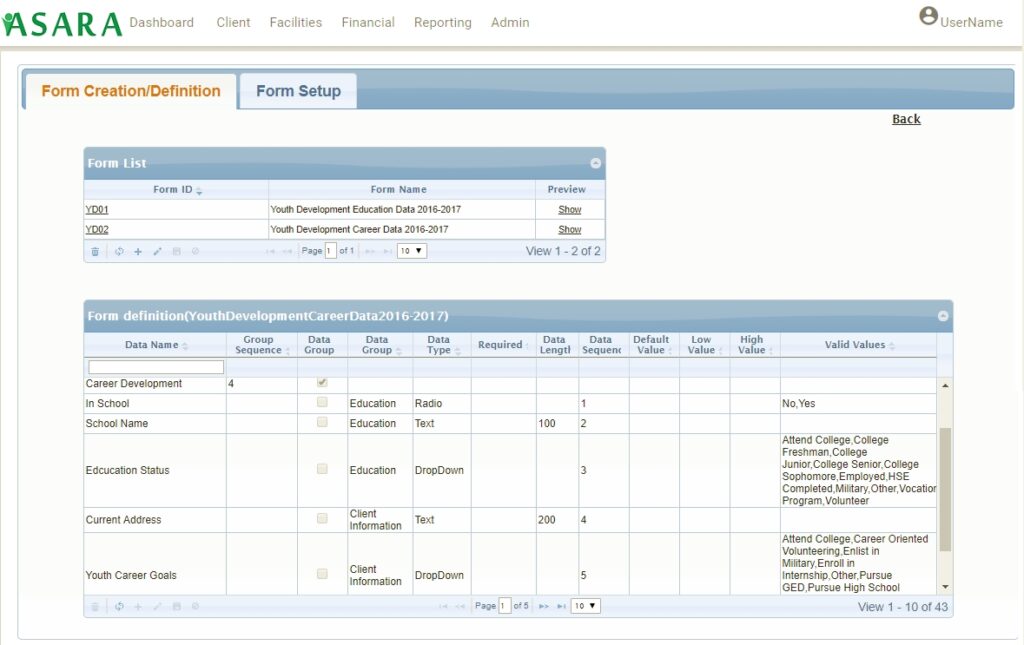Viewport: 1024px width, 645px height.
Task: Switch to the Form Setup tab
Action: (297, 90)
